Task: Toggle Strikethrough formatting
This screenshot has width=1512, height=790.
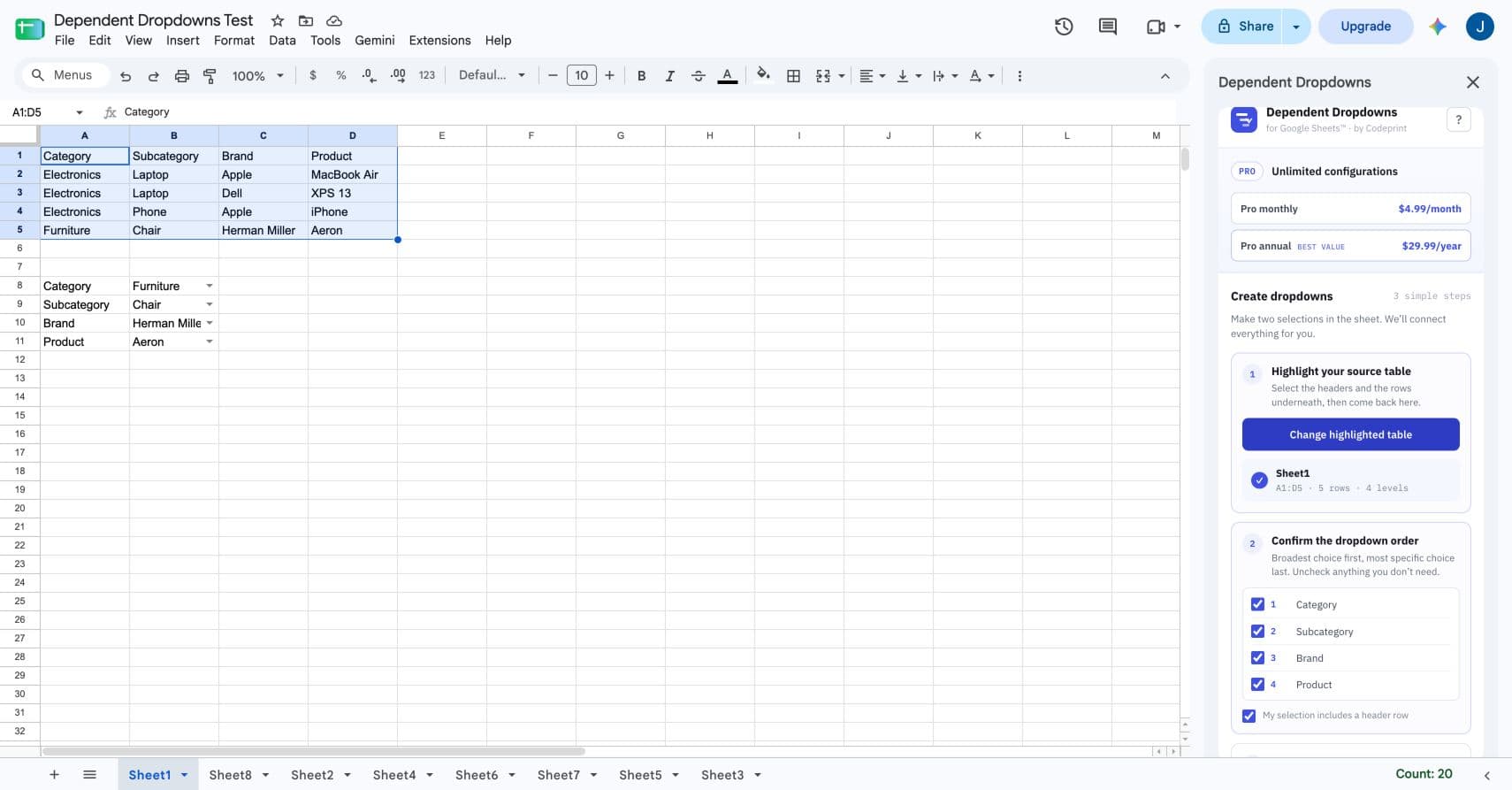Action: [699, 76]
